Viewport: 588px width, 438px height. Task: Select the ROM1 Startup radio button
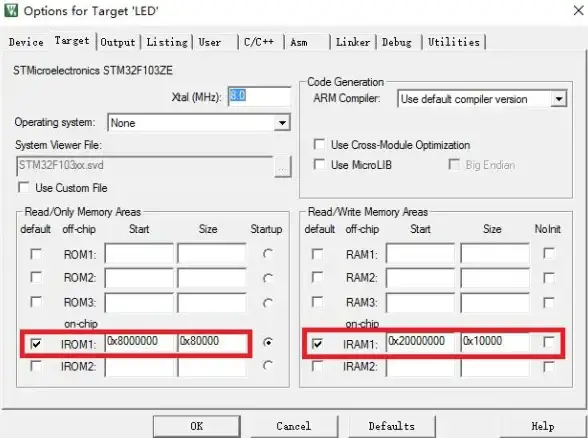[268, 254]
